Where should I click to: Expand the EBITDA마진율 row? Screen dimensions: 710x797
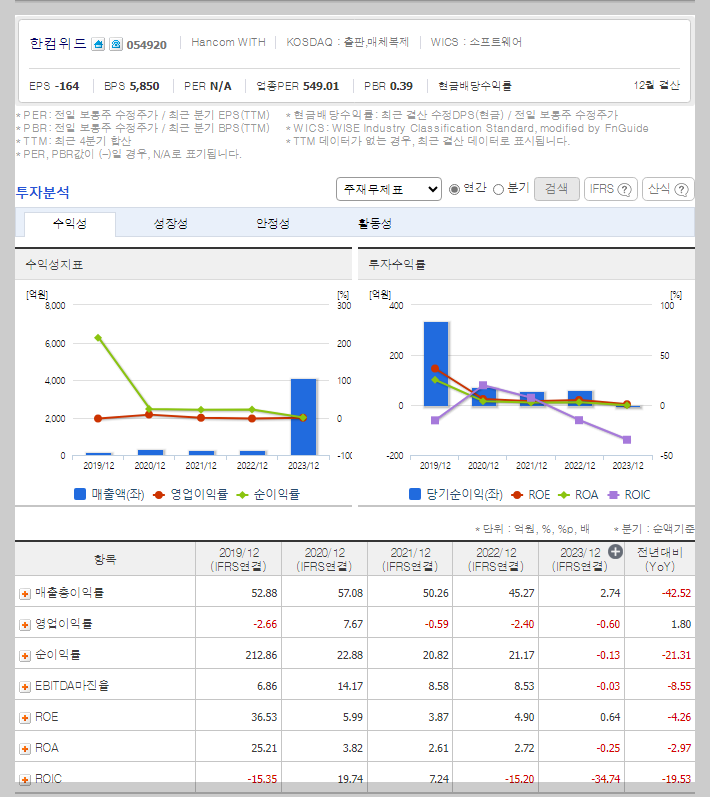24,687
